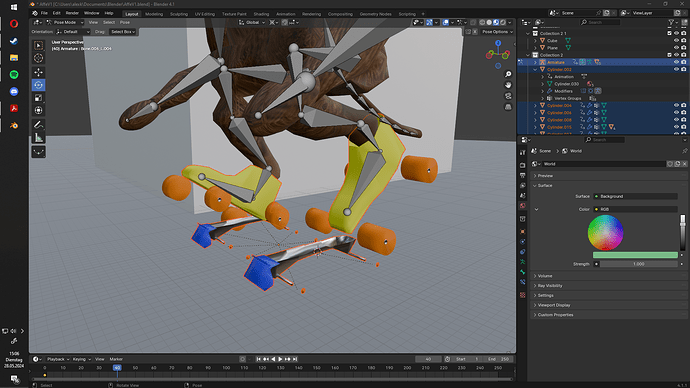Pick a hue on the color wheel
The height and width of the screenshot is (388, 690).
point(606,232)
